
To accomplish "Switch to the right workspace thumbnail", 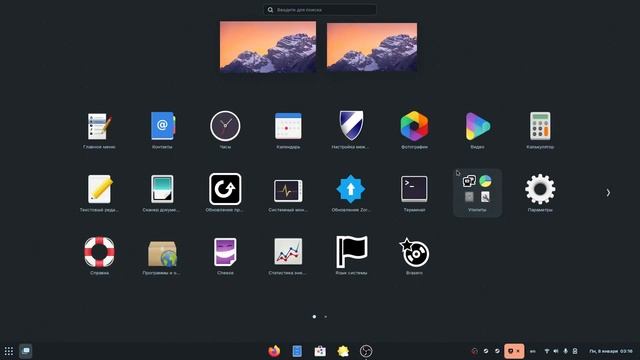I will [x=372, y=47].
